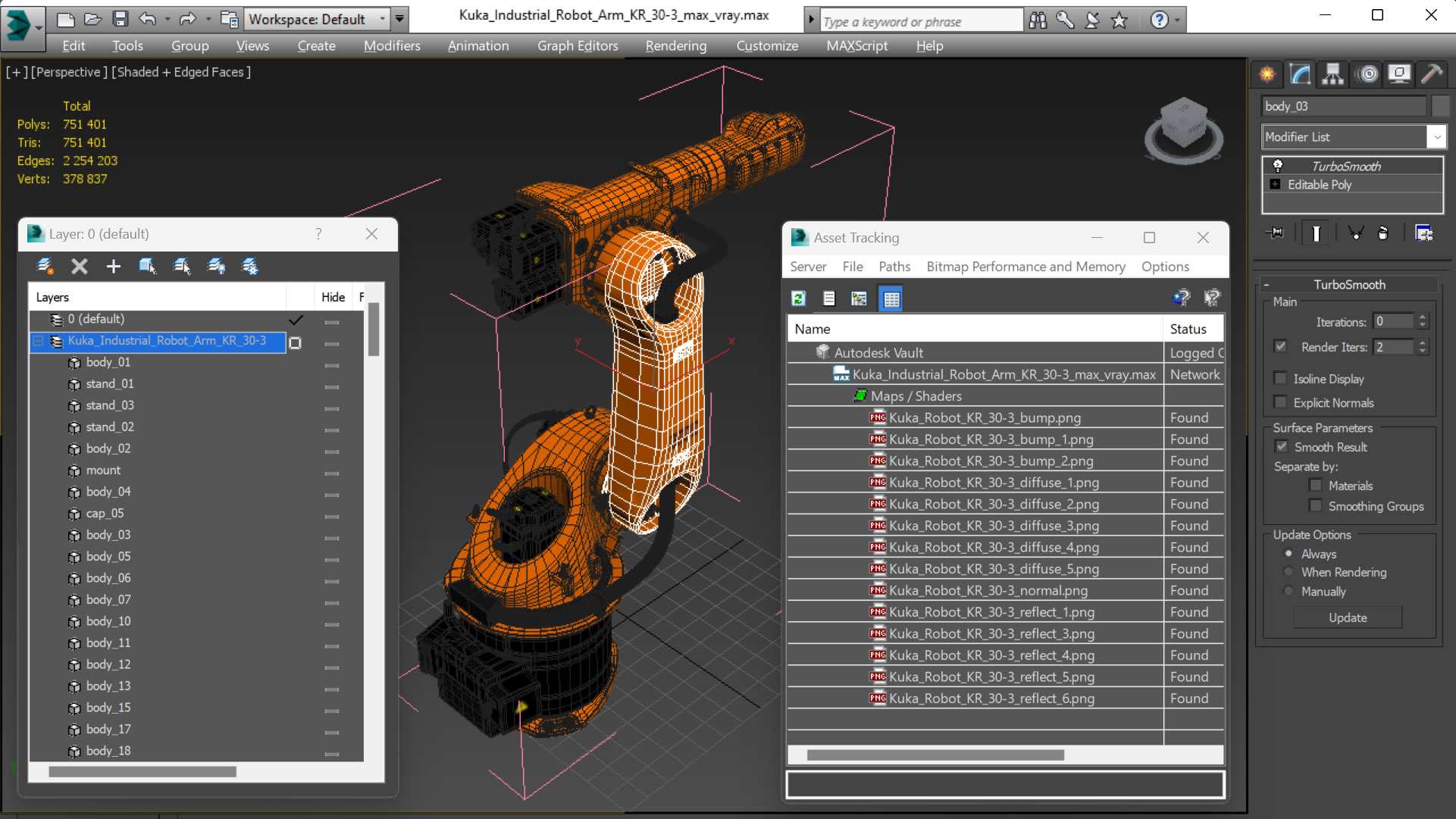
Task: Open the Hierarchy command panel tab
Action: [x=1332, y=74]
